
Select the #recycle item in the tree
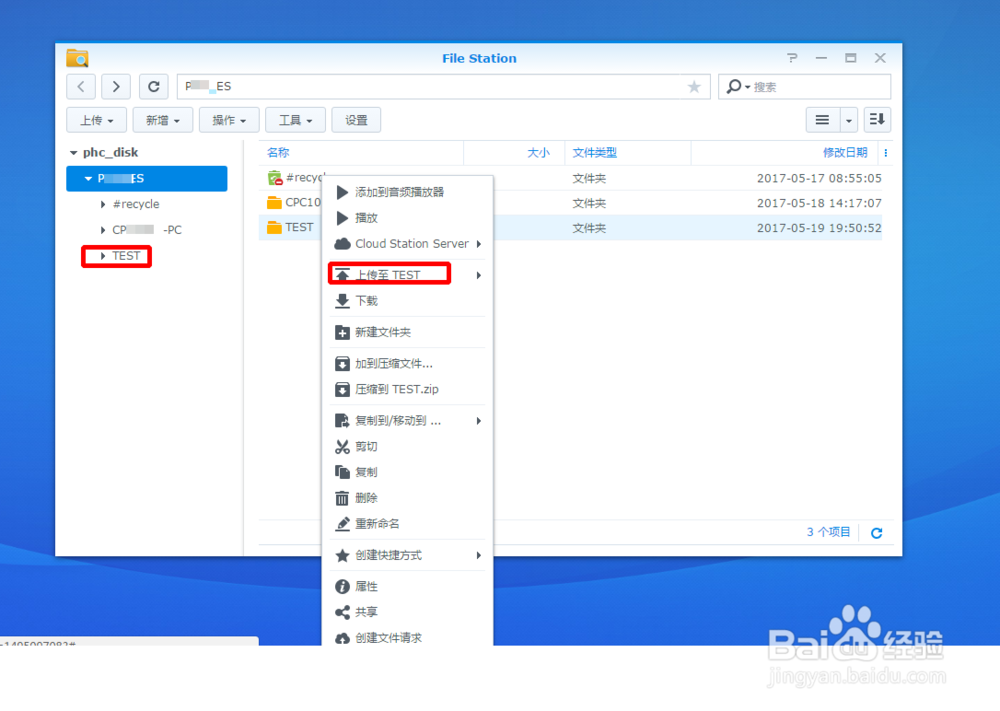[136, 204]
